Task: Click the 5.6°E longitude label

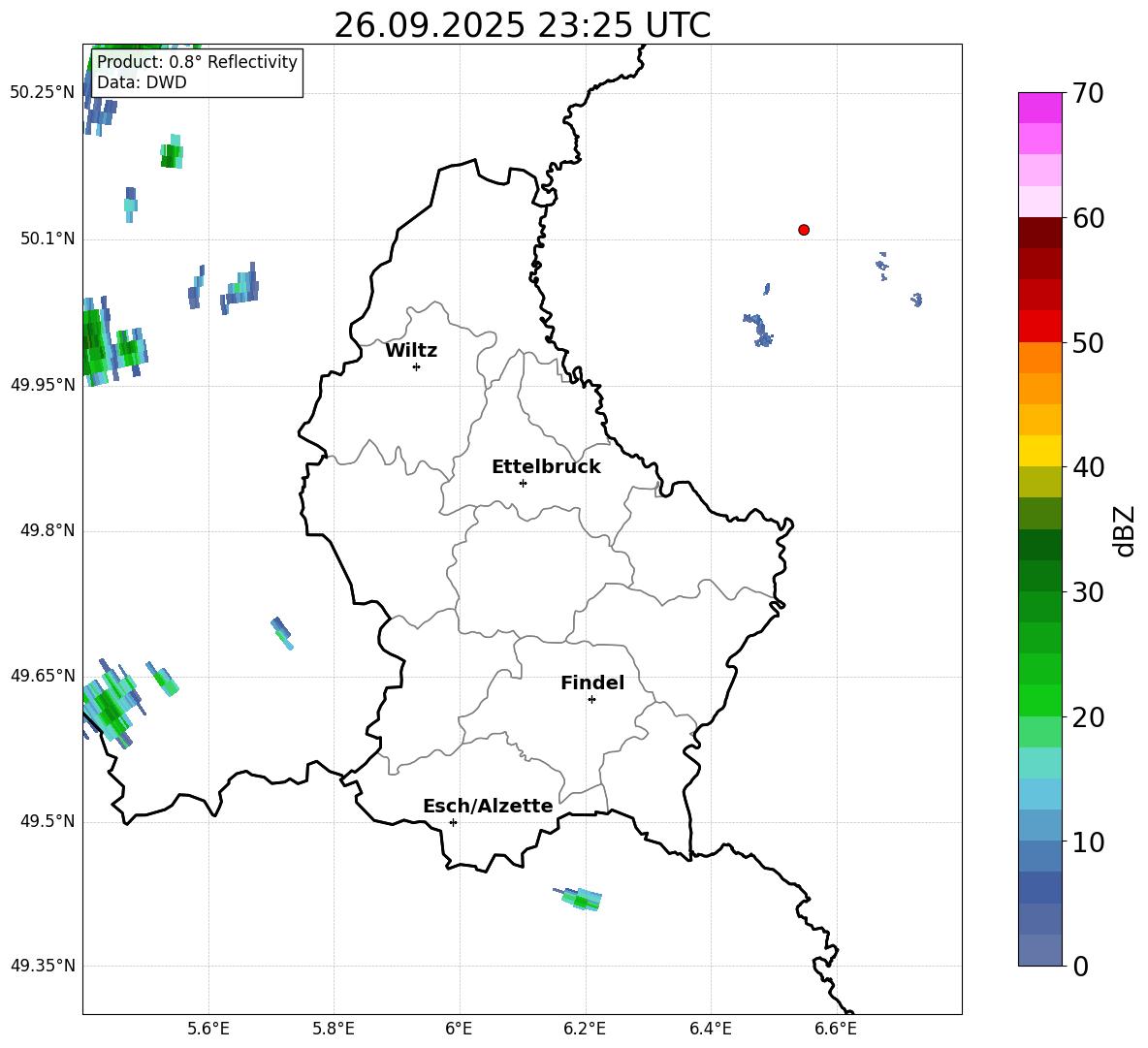Action: pyautogui.click(x=208, y=1029)
